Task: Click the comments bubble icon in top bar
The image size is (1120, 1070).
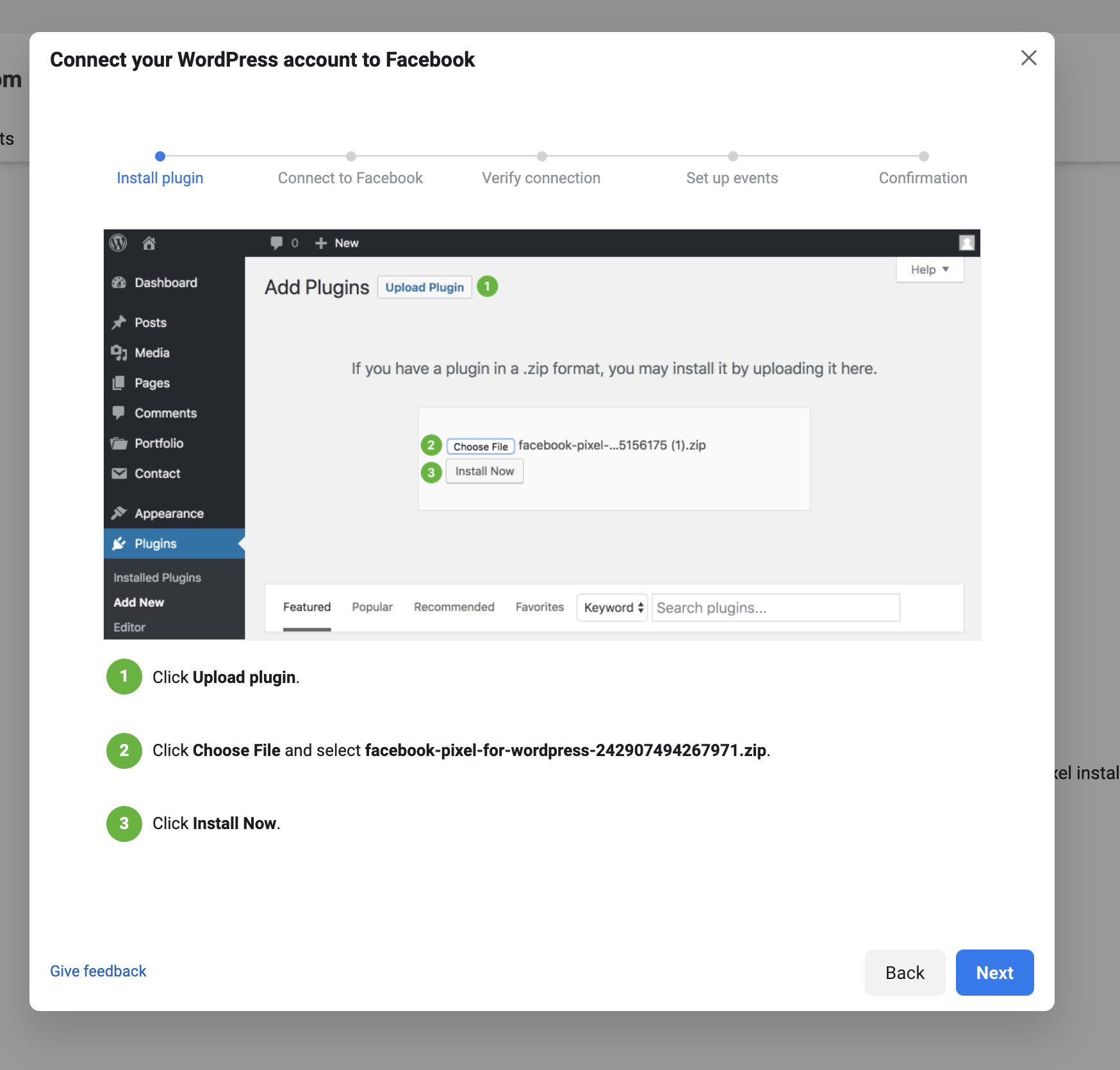Action: pos(276,243)
